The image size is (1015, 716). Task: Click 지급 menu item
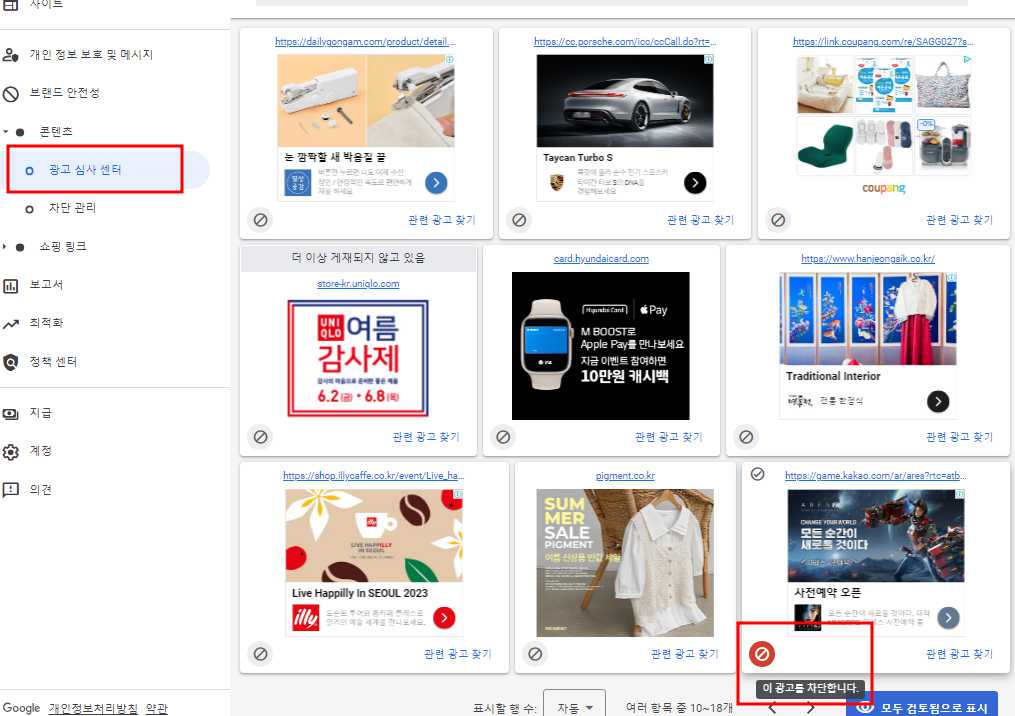[x=40, y=413]
